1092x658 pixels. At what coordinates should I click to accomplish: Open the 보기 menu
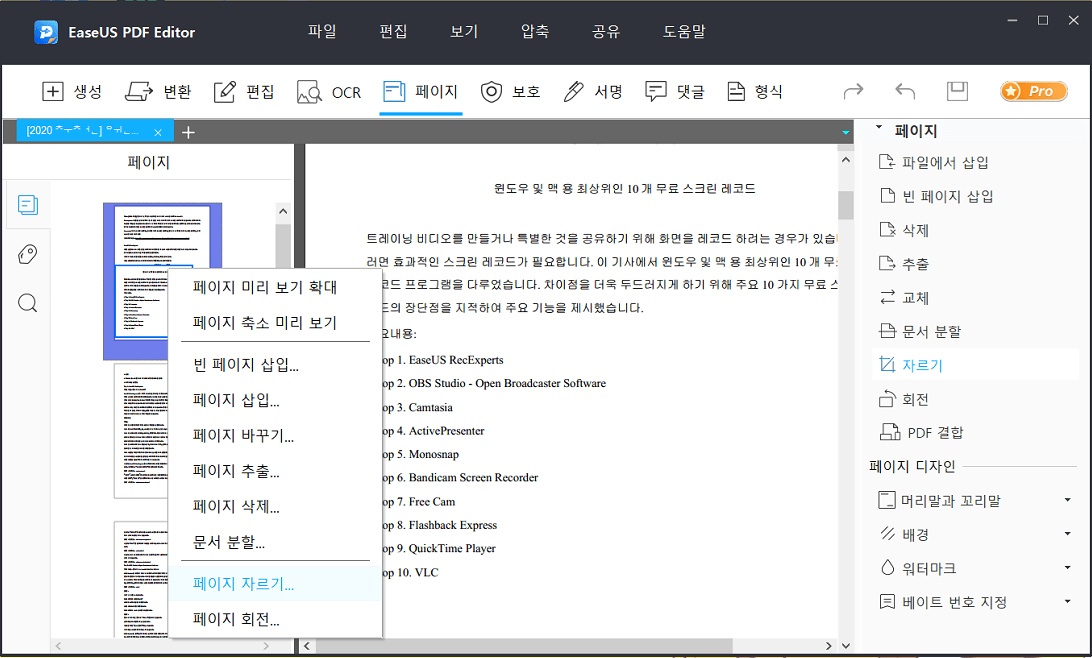coord(463,31)
